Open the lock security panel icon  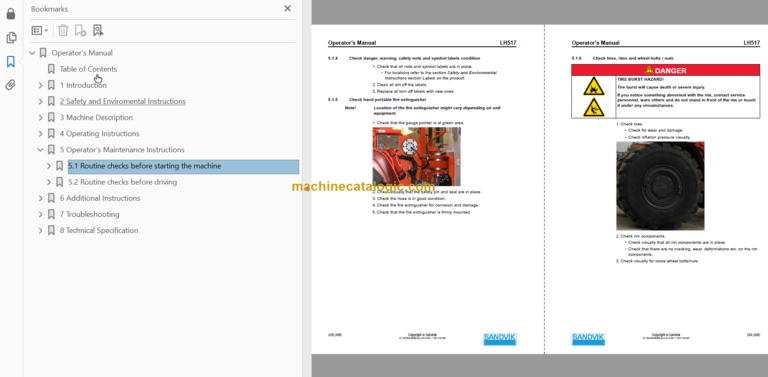pyautogui.click(x=11, y=14)
